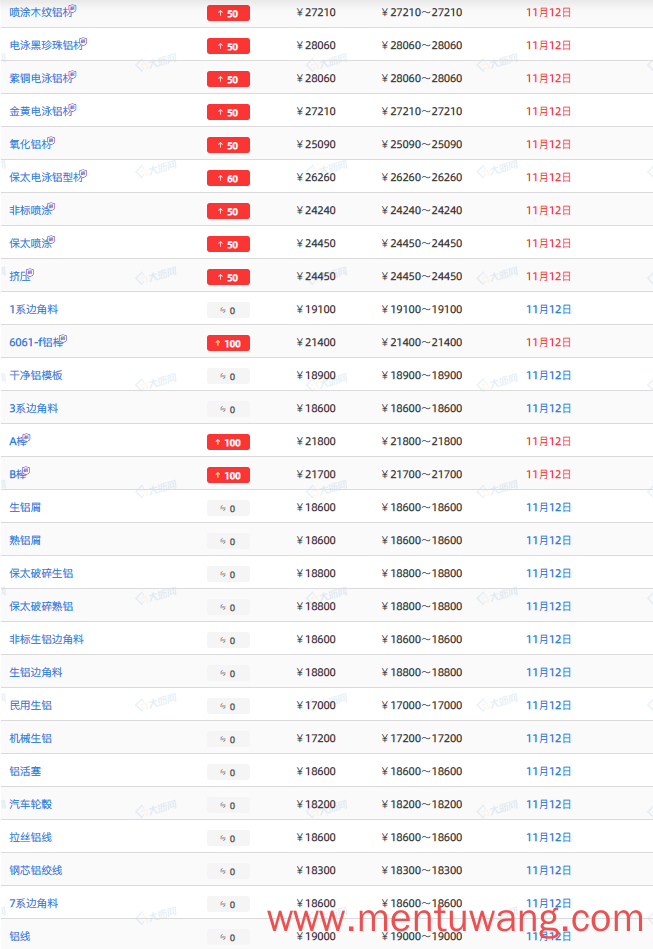Select the ¥18300 price for 钢芯铝绞线
Screen dimensions: 653x949
pos(316,870)
